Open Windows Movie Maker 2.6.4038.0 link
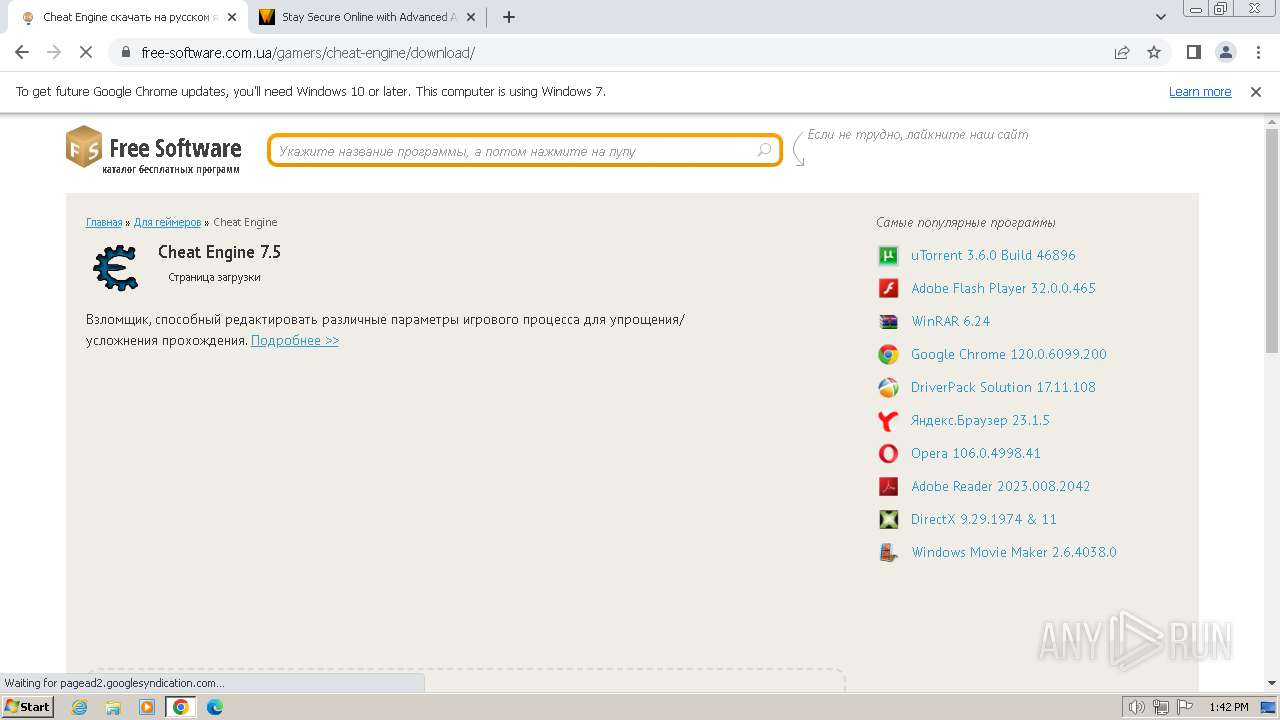Screen dimensions: 1280x720 tap(1014, 552)
